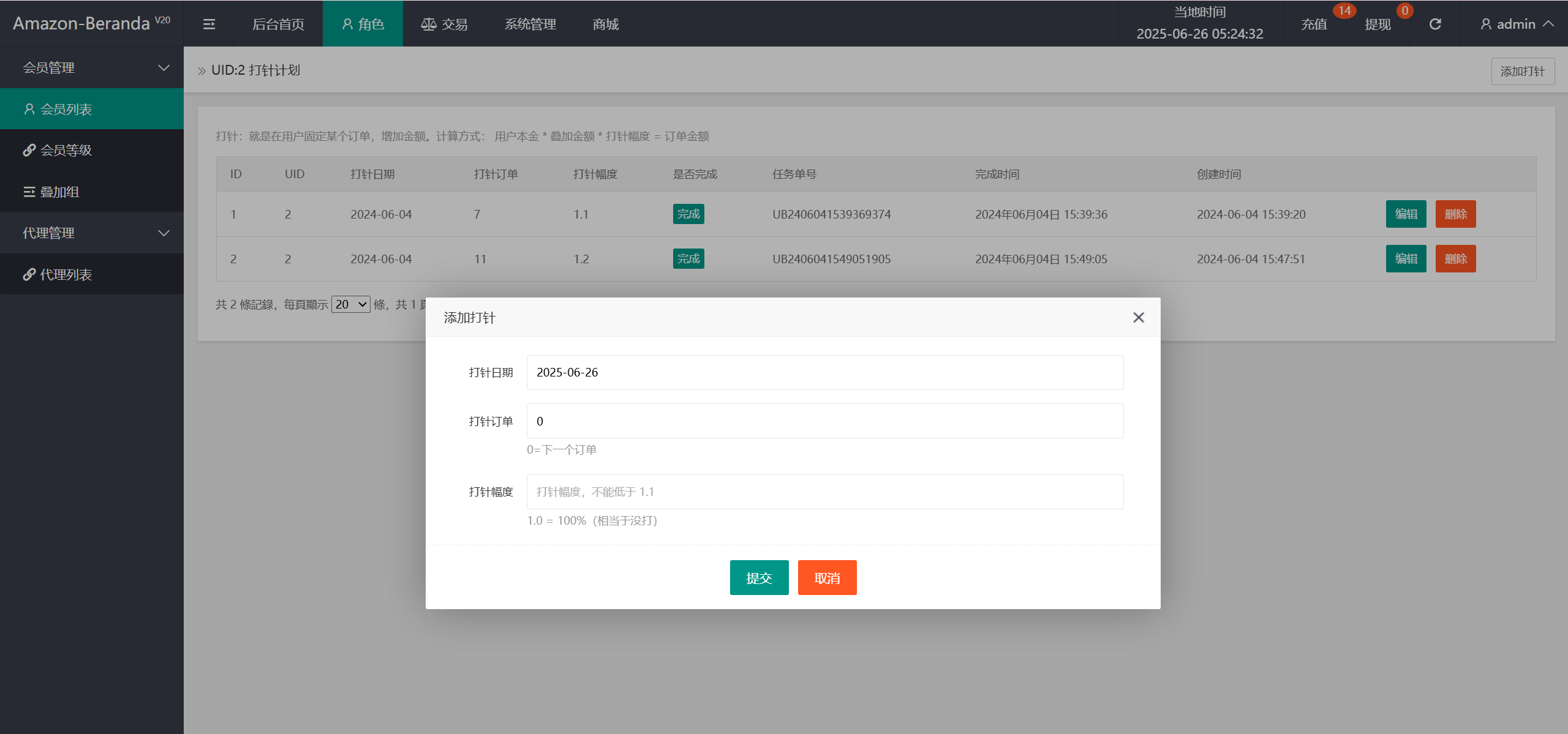Click the refresh icon in top bar
1568x734 pixels.
1435,24
